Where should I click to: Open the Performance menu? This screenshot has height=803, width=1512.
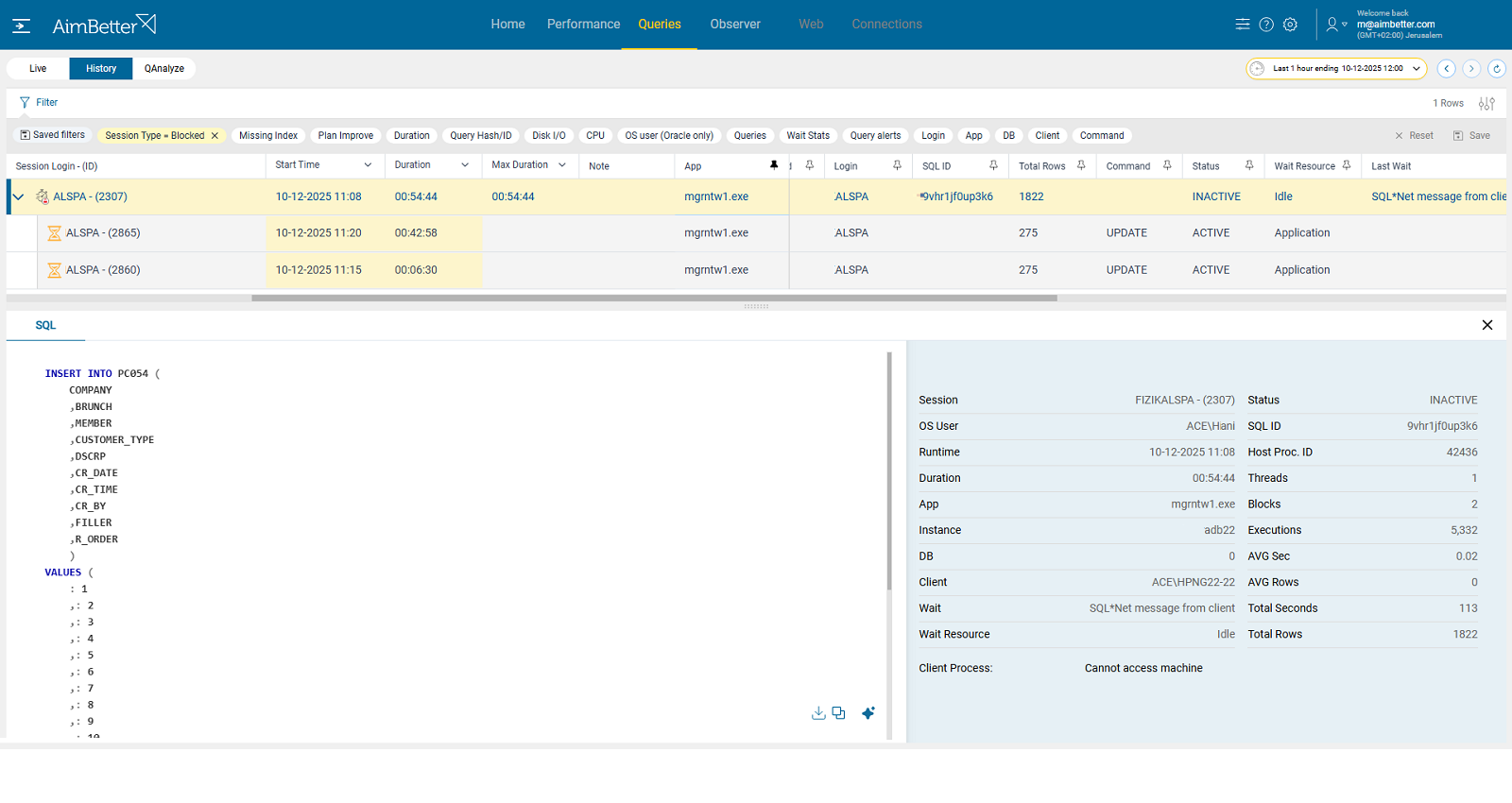[583, 25]
